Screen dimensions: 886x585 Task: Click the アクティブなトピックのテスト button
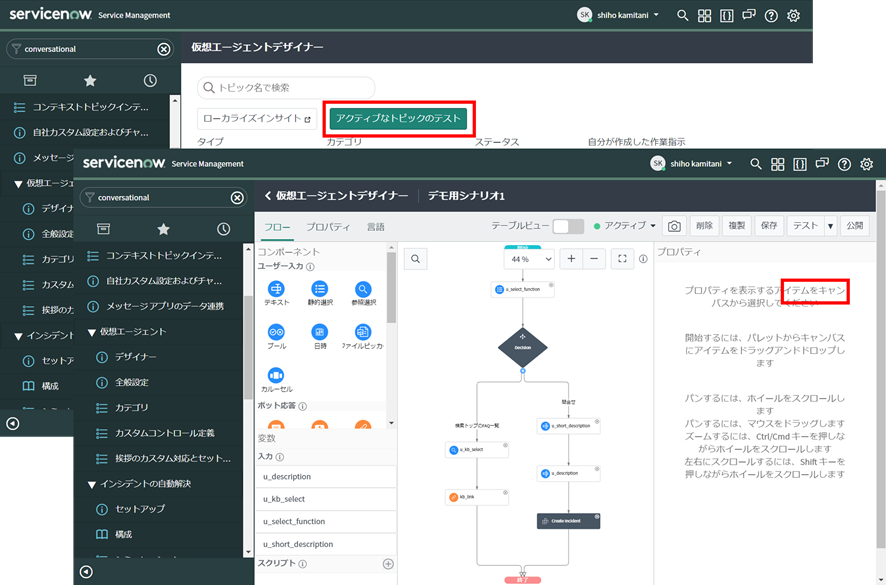click(x=397, y=118)
